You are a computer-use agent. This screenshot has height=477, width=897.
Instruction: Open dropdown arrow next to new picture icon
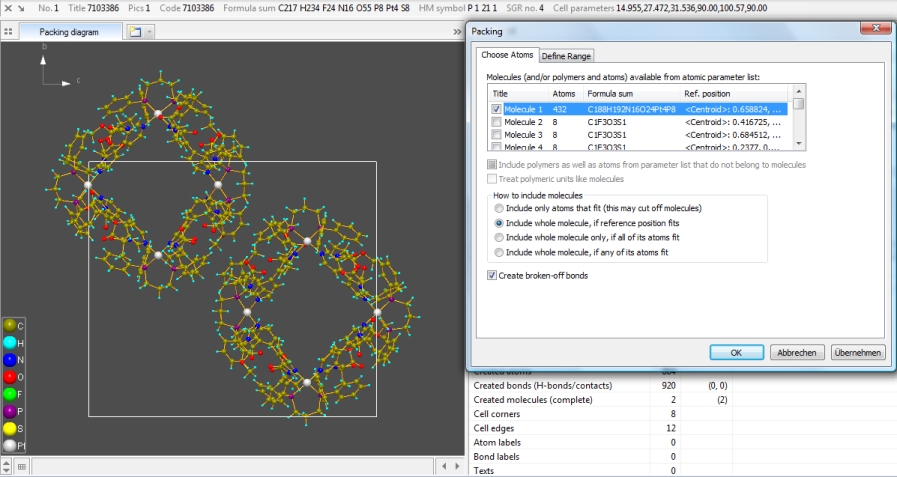(149, 32)
